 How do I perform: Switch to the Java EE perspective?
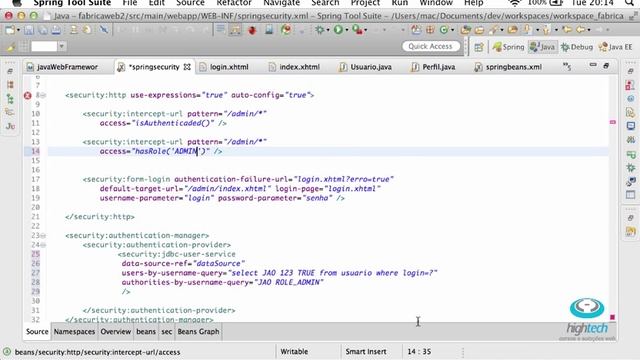click(616, 47)
